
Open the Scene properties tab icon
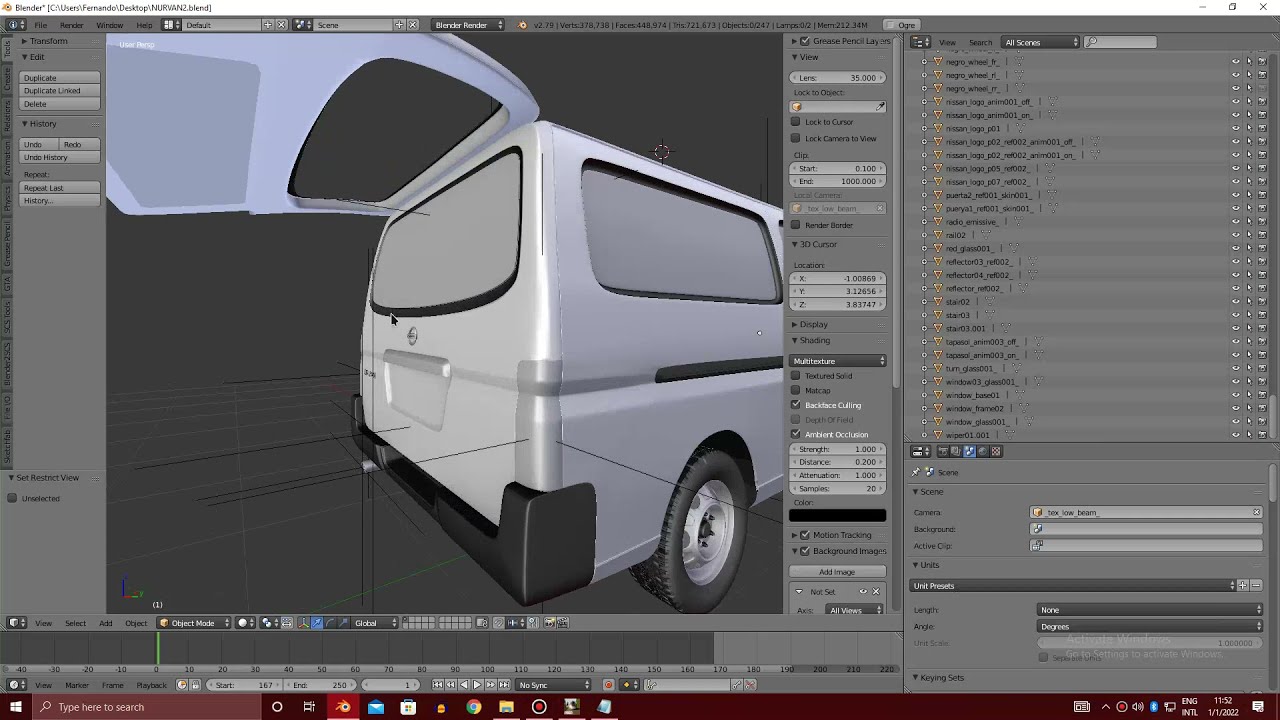tap(969, 452)
